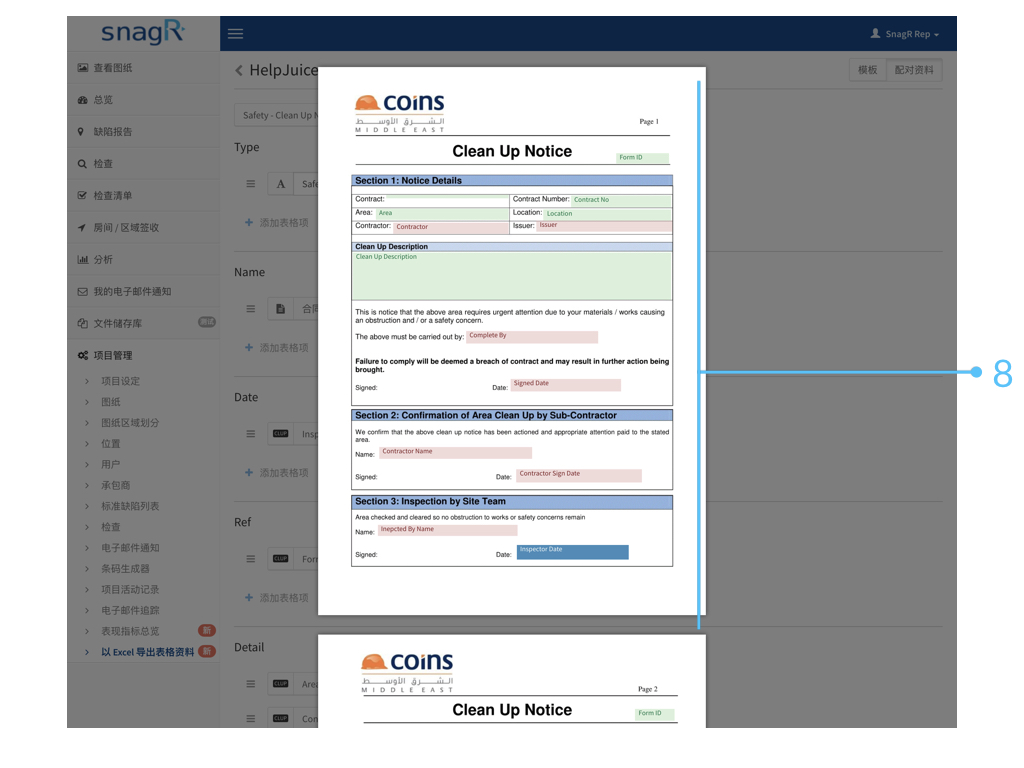Click the map pin icon beside 缺陷报告

tap(81, 132)
